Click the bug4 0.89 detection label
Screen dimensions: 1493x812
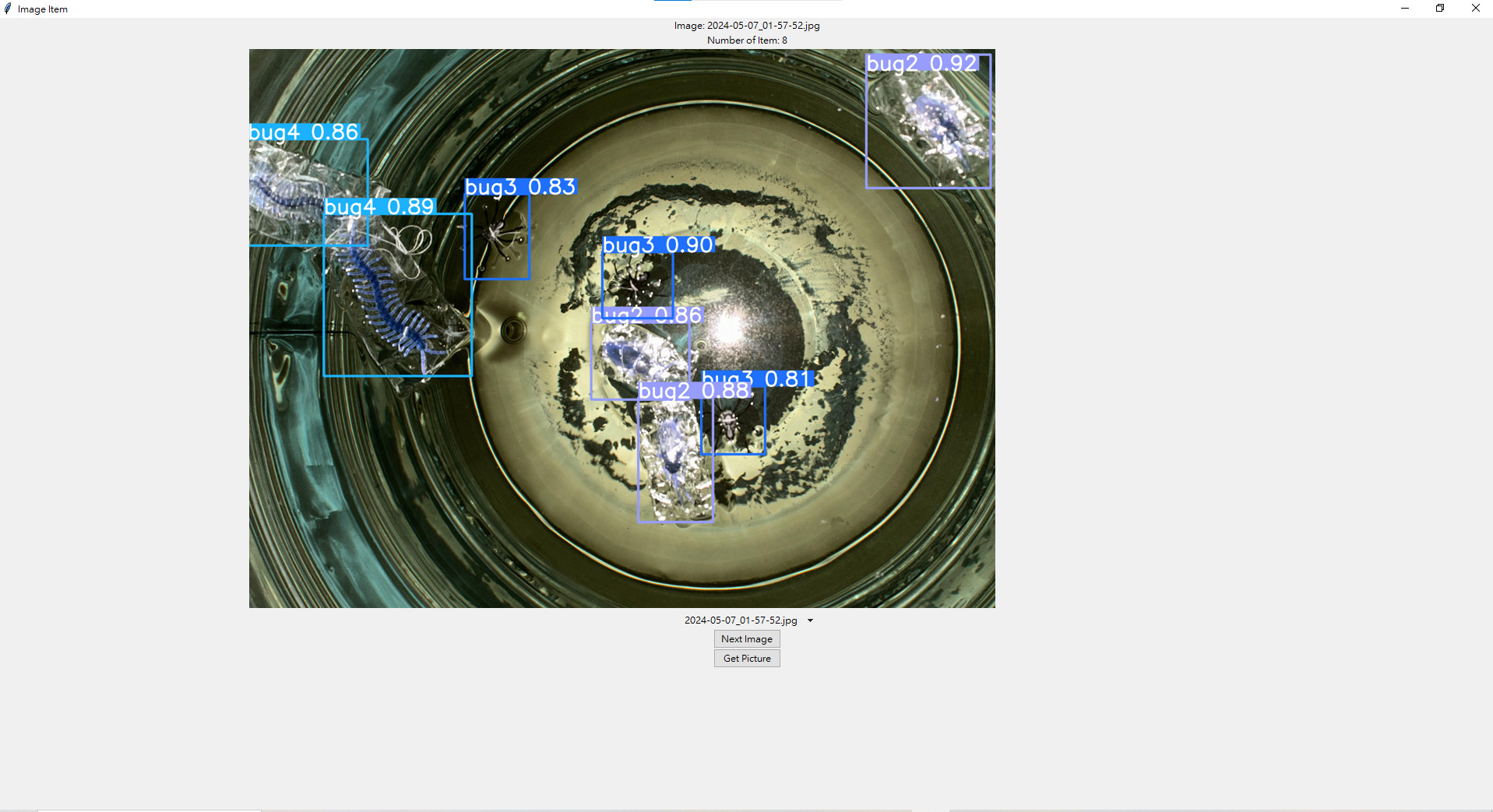(379, 206)
